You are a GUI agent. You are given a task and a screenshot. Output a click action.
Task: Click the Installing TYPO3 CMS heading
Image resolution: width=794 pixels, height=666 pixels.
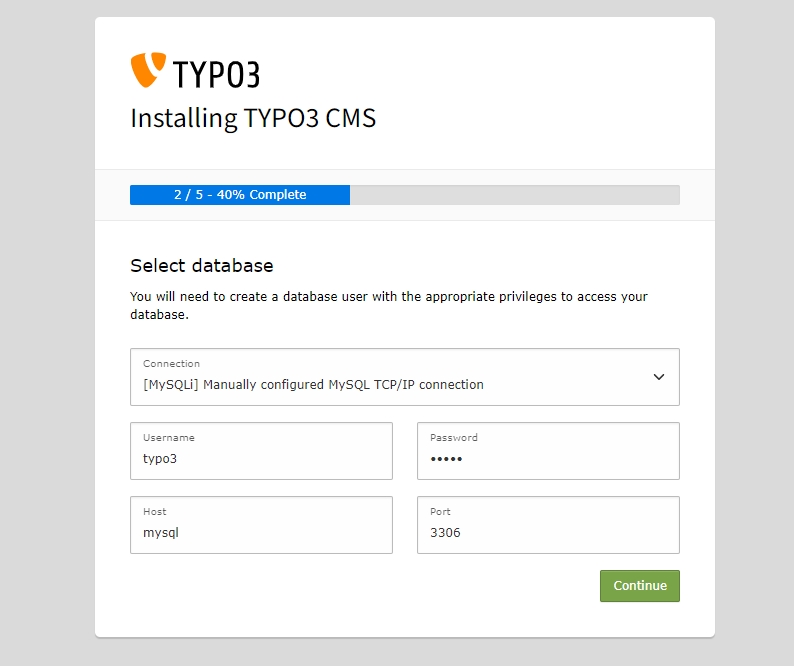tap(253, 118)
